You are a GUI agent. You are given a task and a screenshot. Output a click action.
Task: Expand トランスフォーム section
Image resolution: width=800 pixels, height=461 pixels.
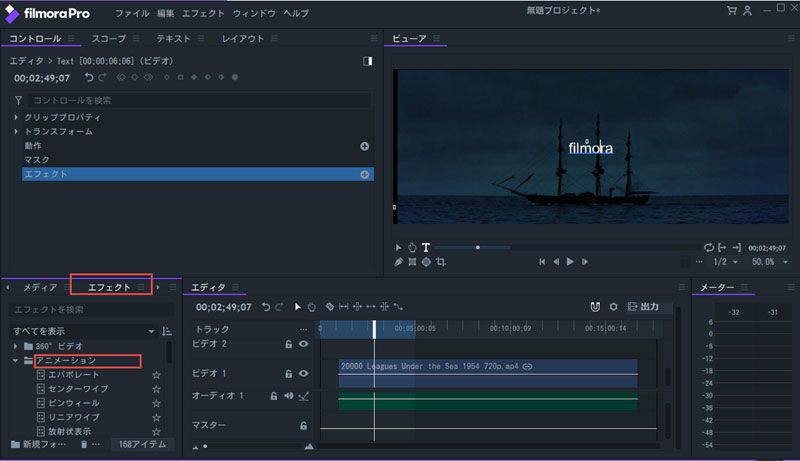(16, 132)
